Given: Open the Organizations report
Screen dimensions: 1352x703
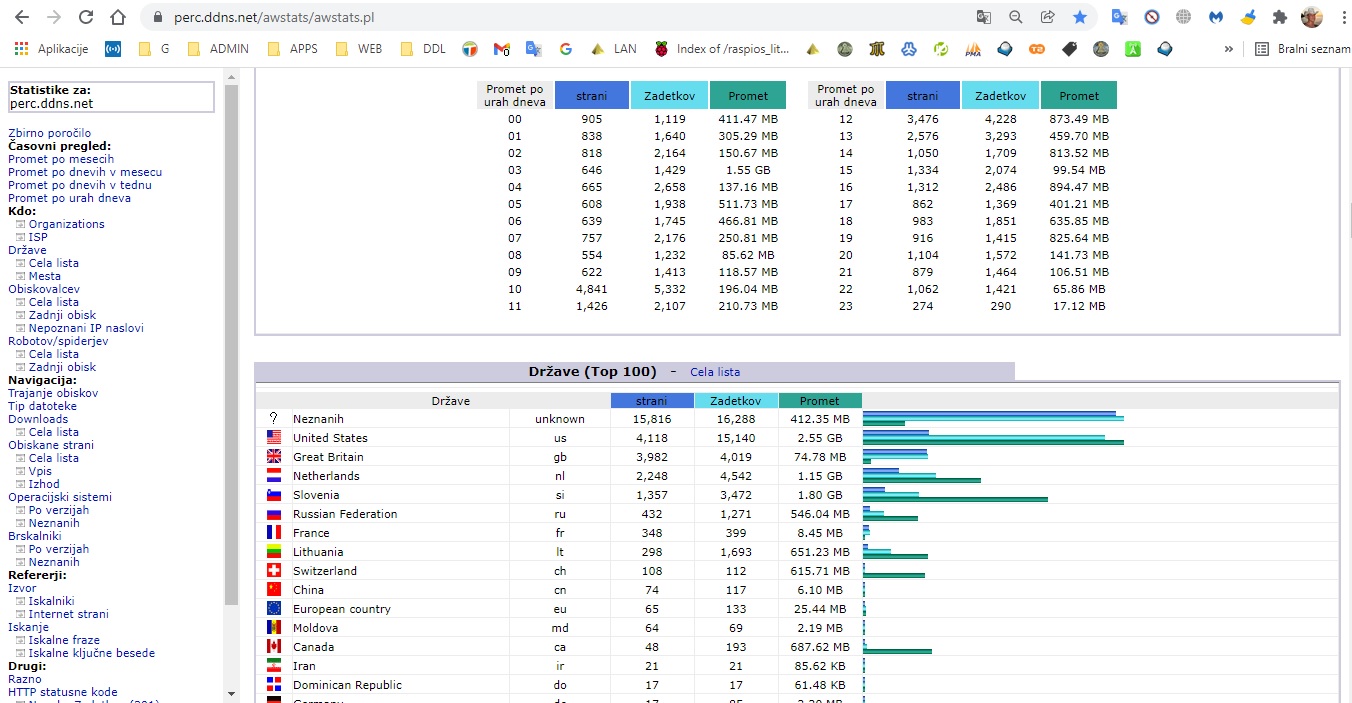Looking at the screenshot, I should 66,224.
